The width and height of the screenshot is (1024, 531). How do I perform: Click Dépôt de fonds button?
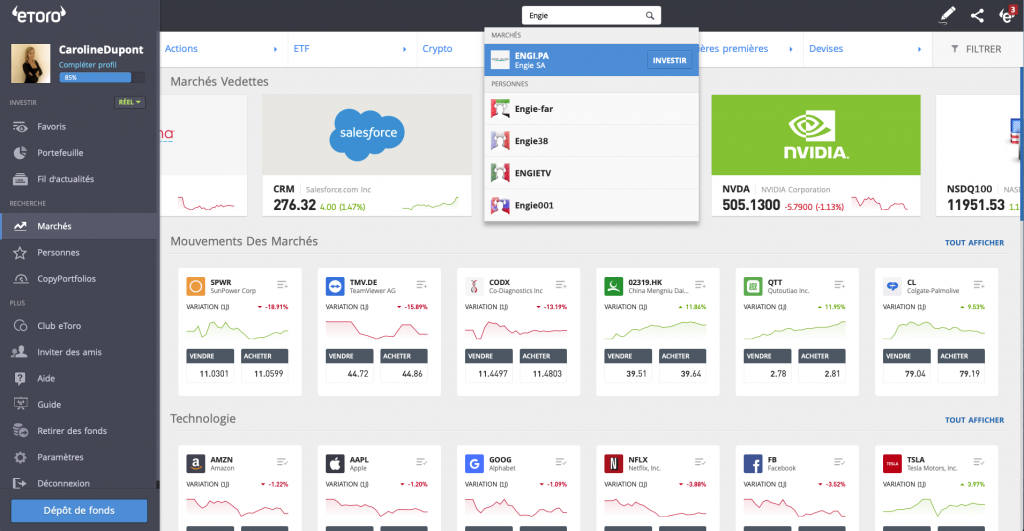pyautogui.click(x=79, y=511)
